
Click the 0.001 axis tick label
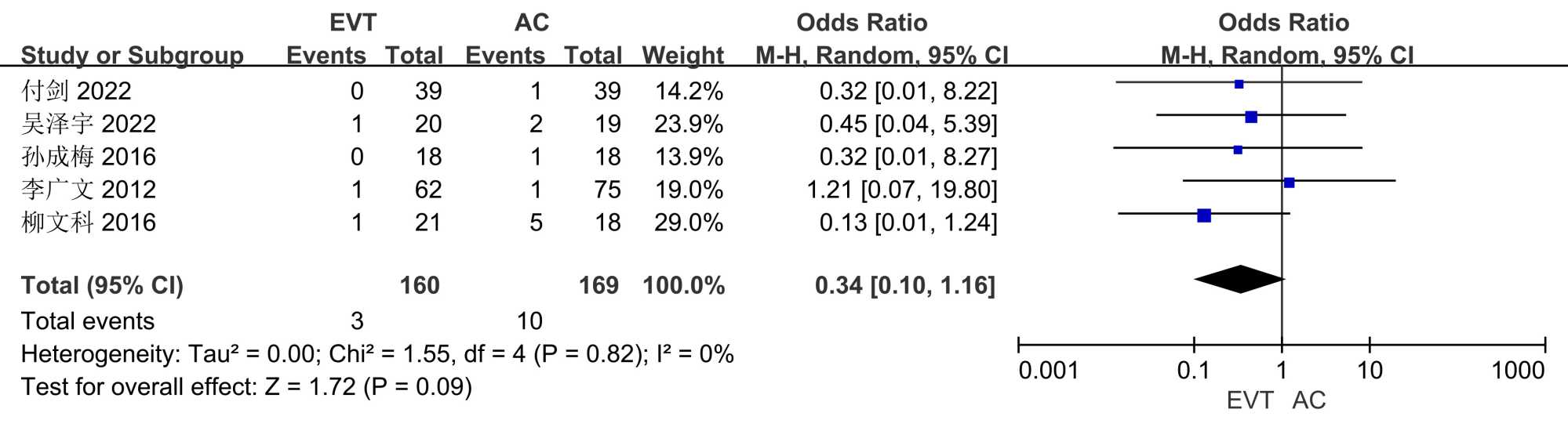click(1048, 371)
